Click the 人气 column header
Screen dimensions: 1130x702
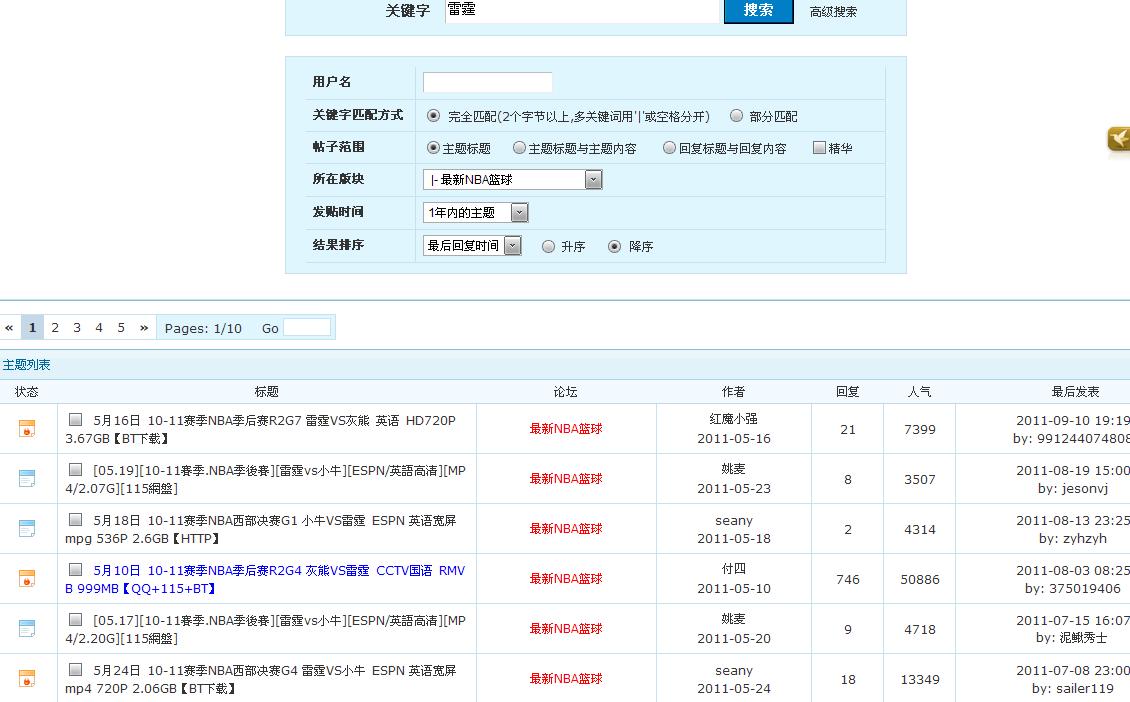[920, 391]
